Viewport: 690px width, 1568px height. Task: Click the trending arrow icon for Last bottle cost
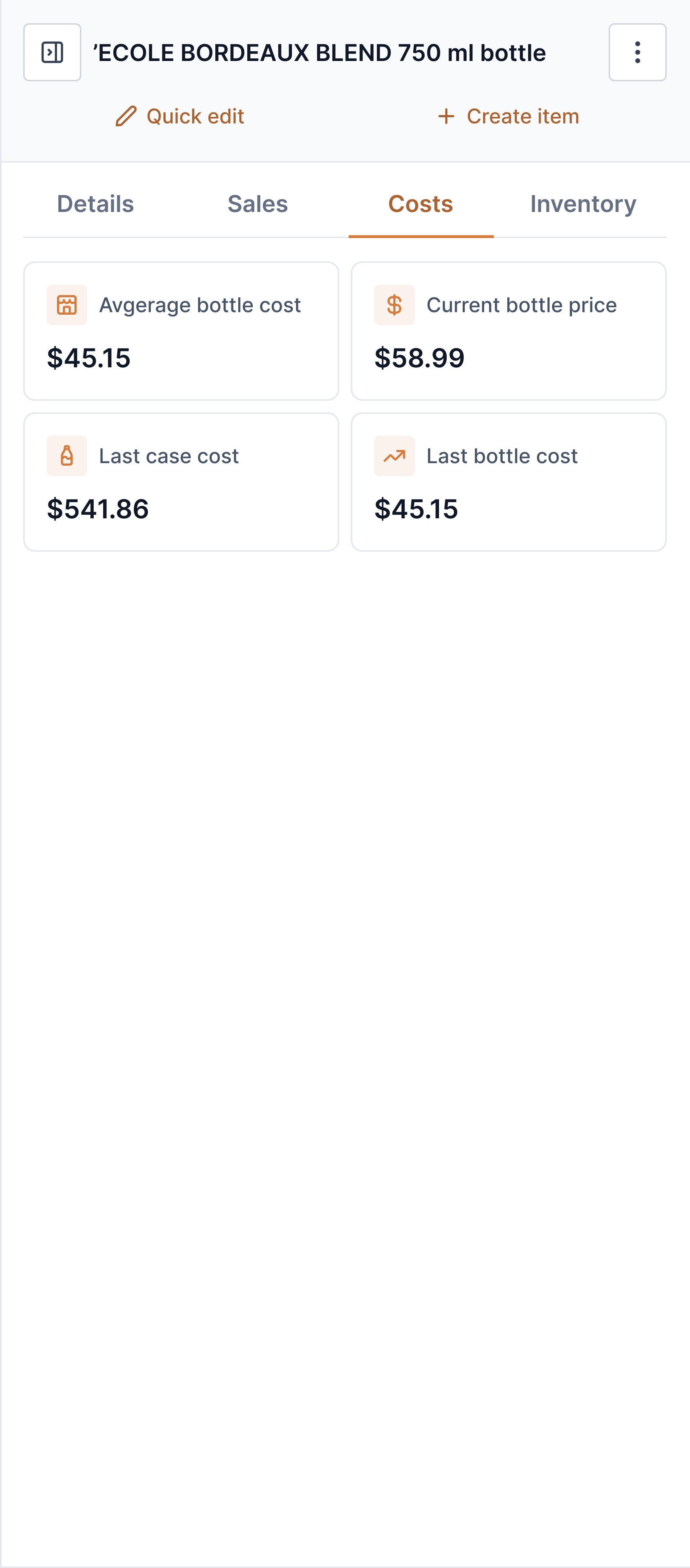[x=394, y=456]
